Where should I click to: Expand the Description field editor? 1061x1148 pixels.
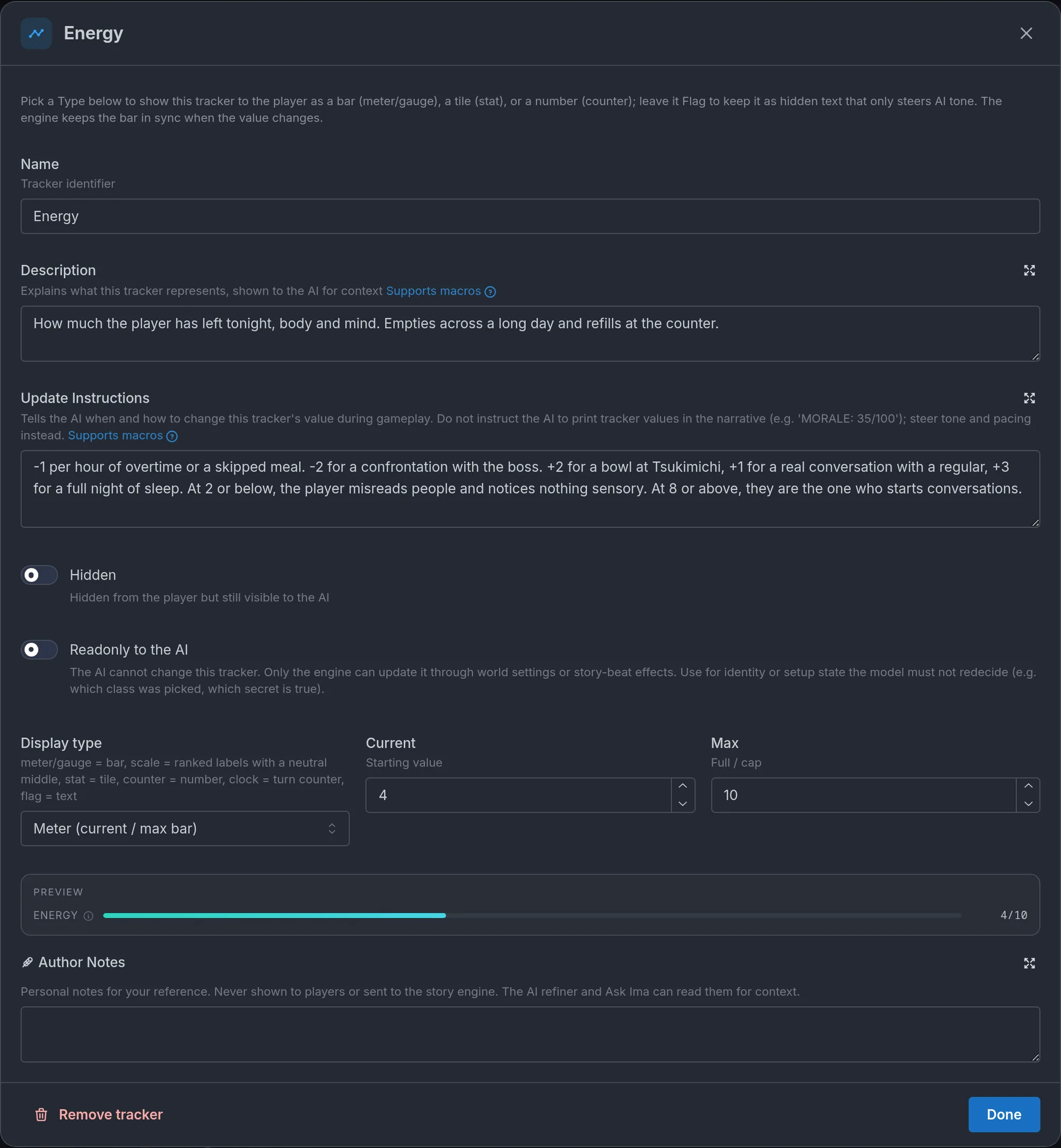[1029, 271]
